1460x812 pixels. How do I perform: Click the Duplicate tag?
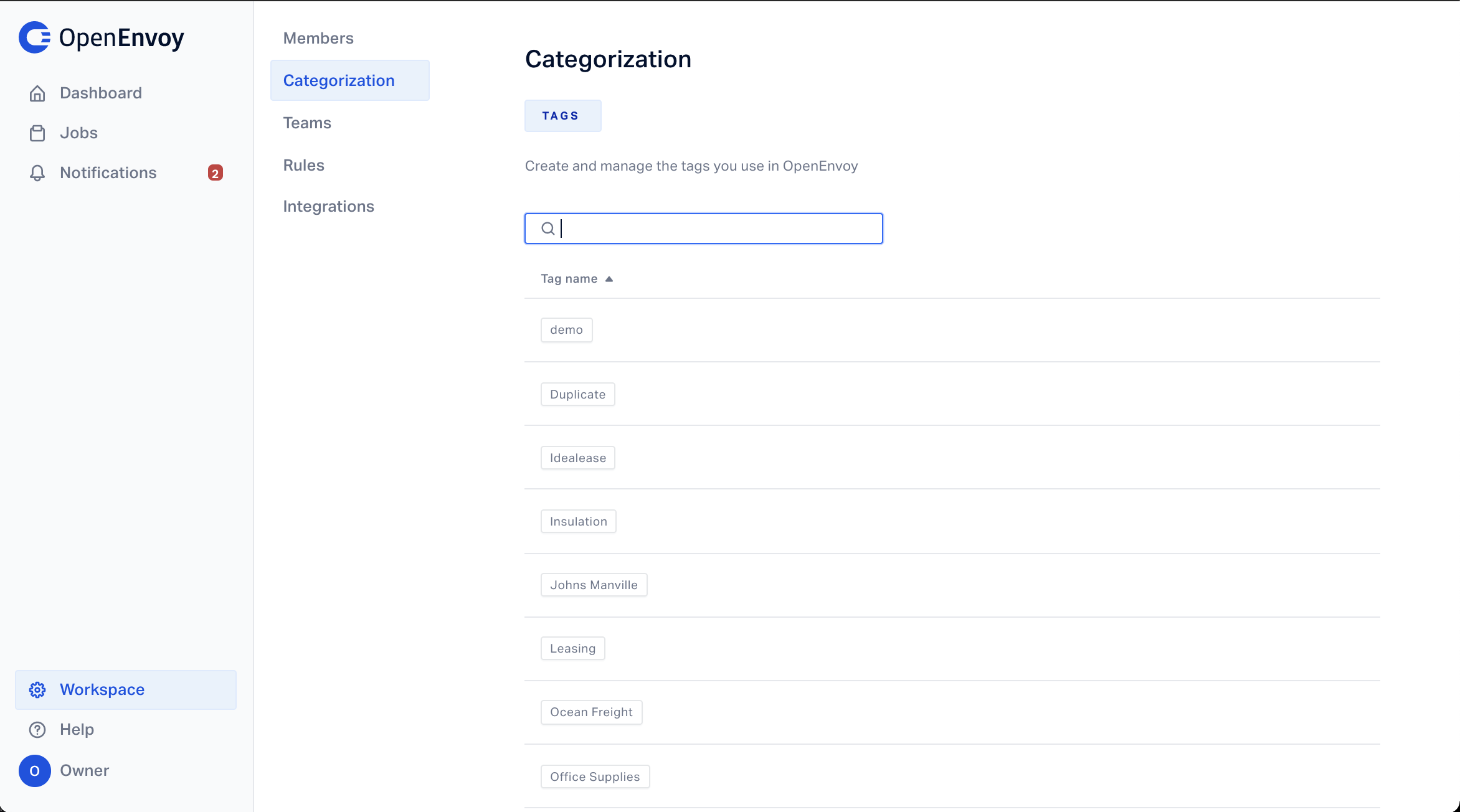[578, 394]
